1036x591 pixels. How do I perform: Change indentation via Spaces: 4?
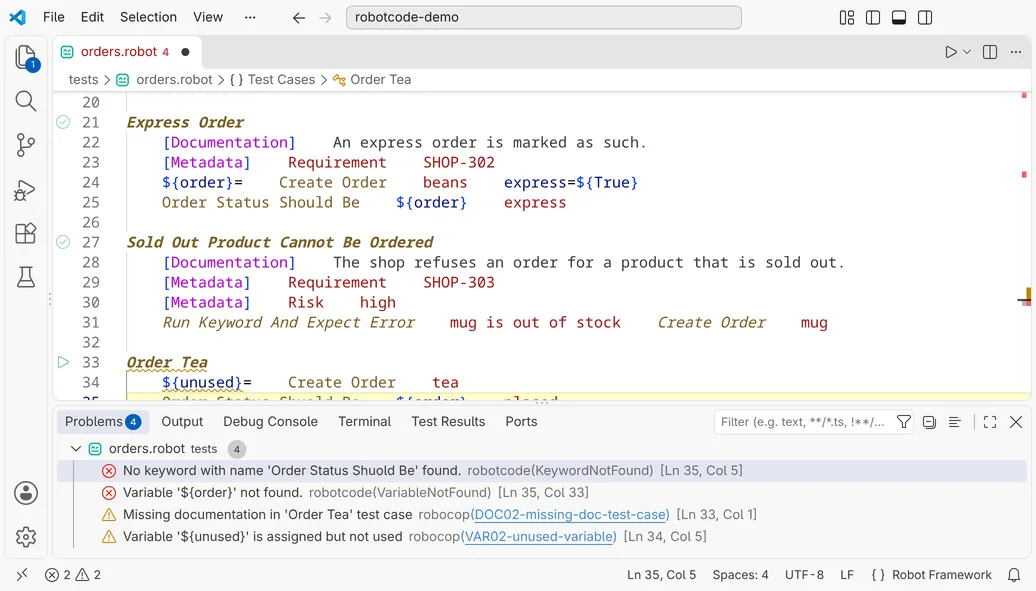click(x=740, y=574)
